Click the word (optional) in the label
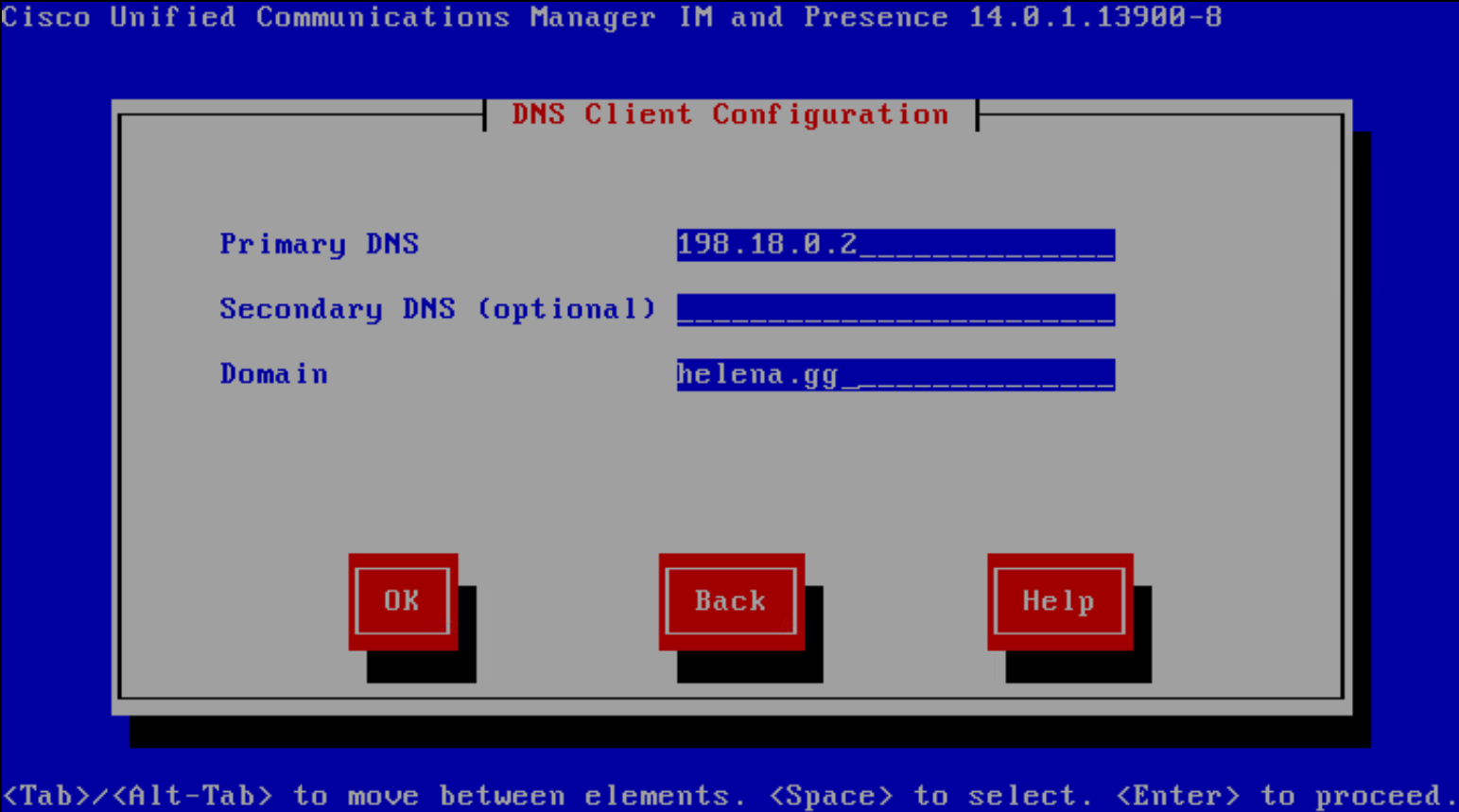1459x812 pixels. (x=565, y=309)
